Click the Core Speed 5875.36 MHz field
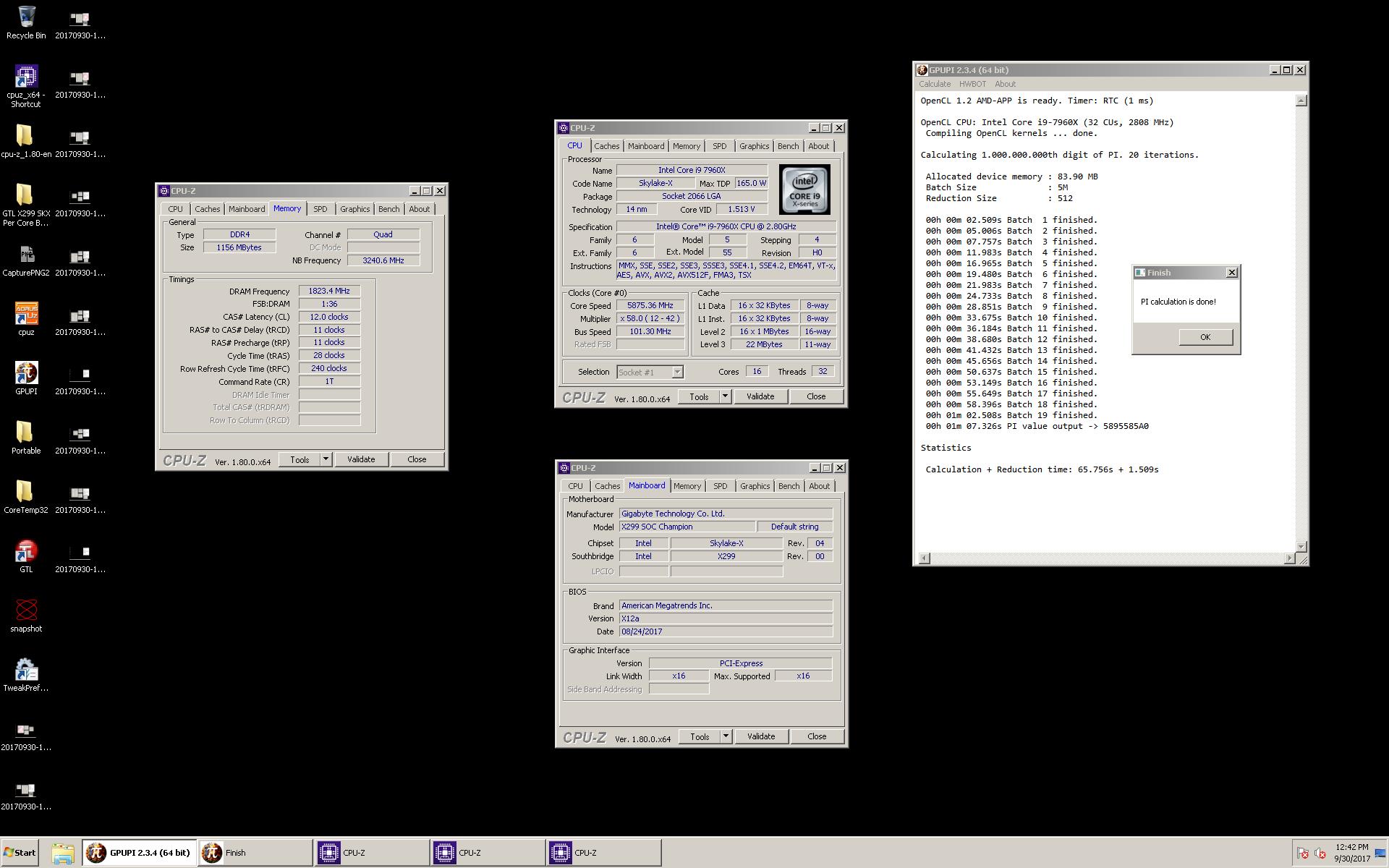The height and width of the screenshot is (868, 1389). click(x=650, y=305)
